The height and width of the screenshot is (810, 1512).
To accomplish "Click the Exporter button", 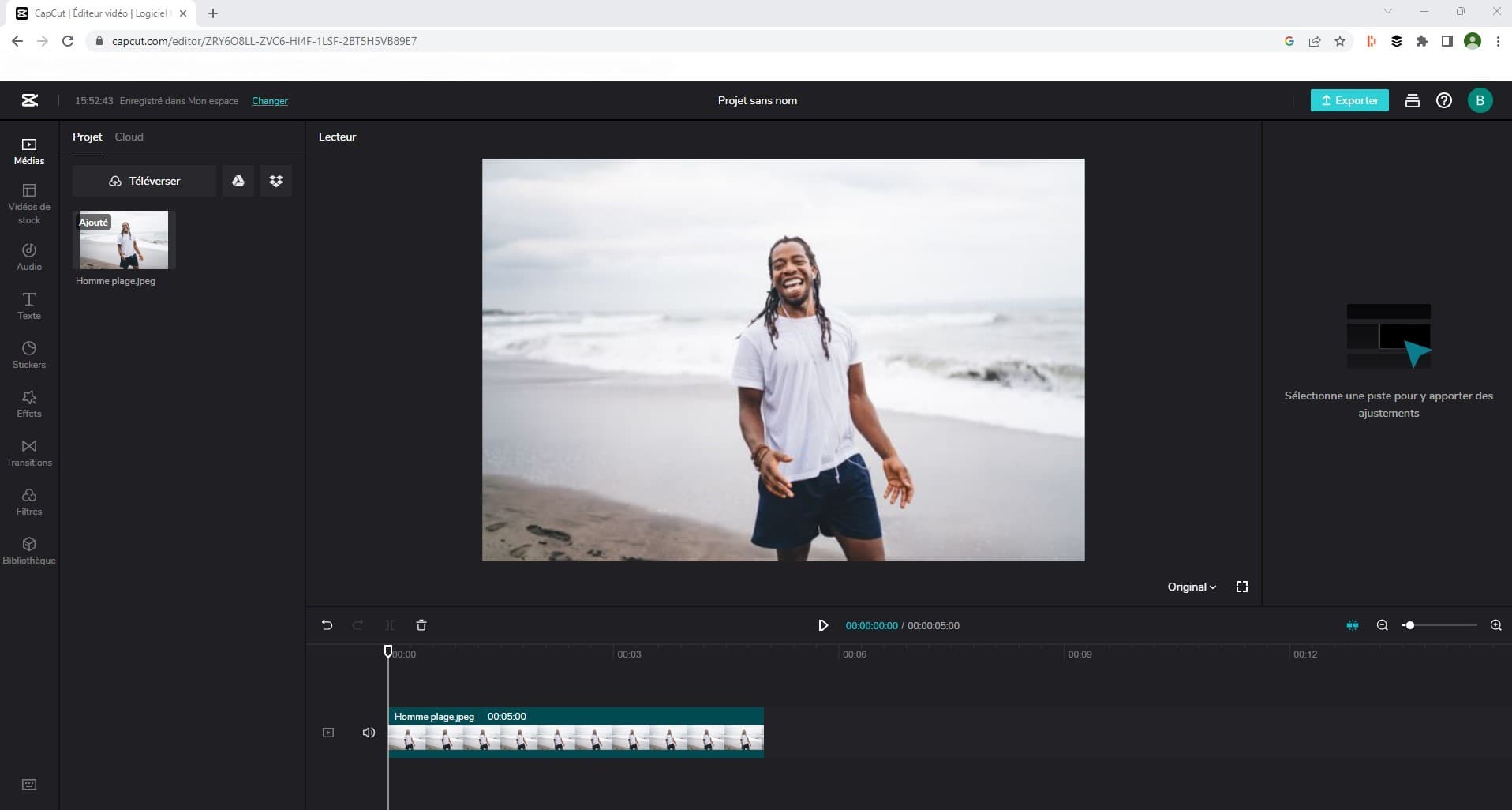I will 1349,100.
